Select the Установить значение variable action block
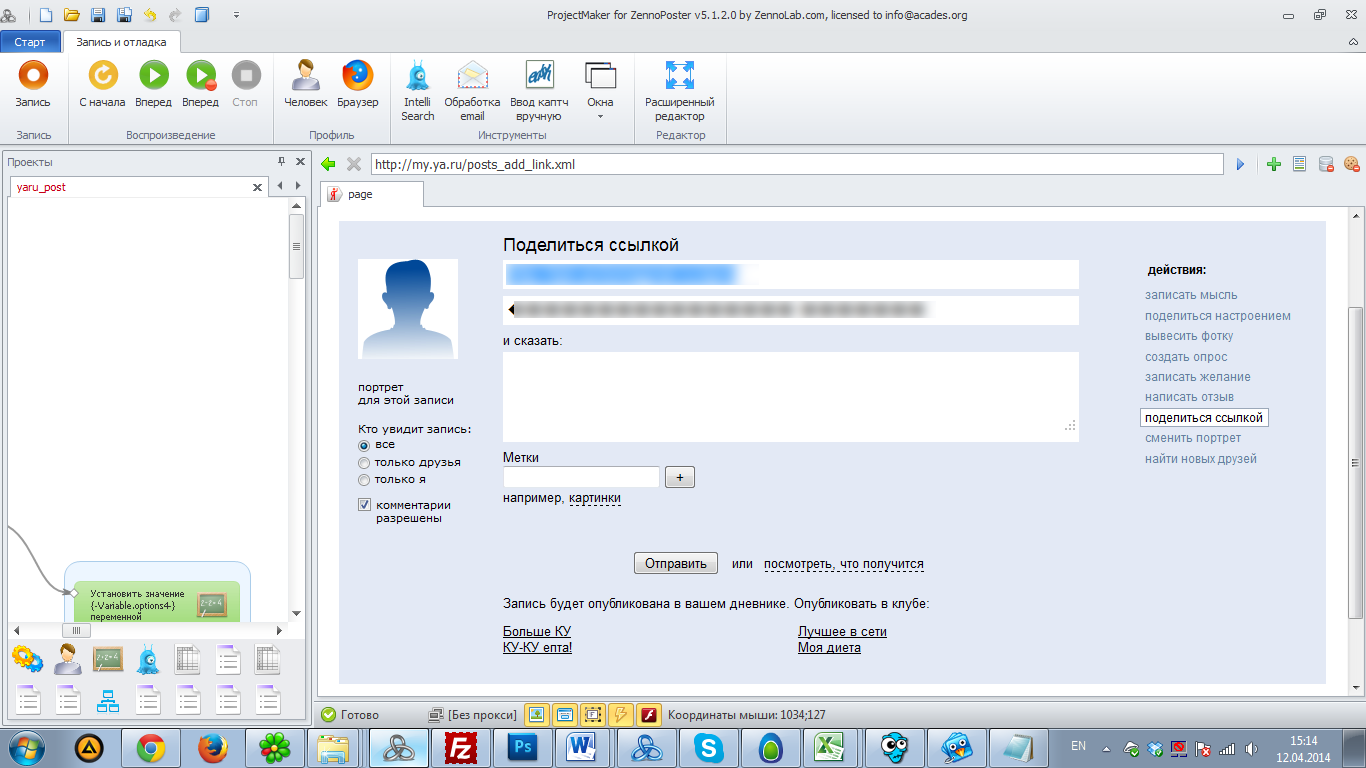This screenshot has height=768, width=1366. (157, 603)
